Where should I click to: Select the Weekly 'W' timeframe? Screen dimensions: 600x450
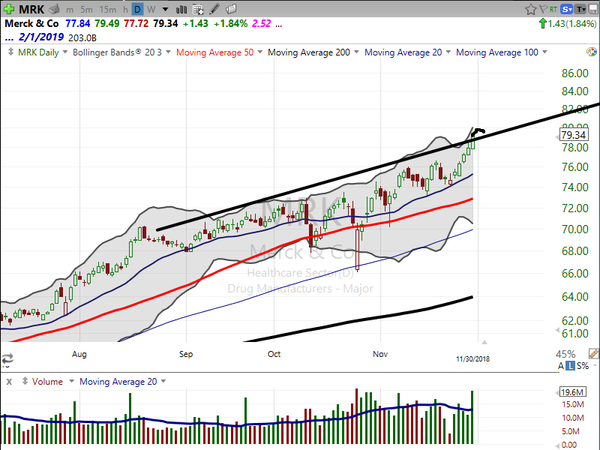[151, 9]
